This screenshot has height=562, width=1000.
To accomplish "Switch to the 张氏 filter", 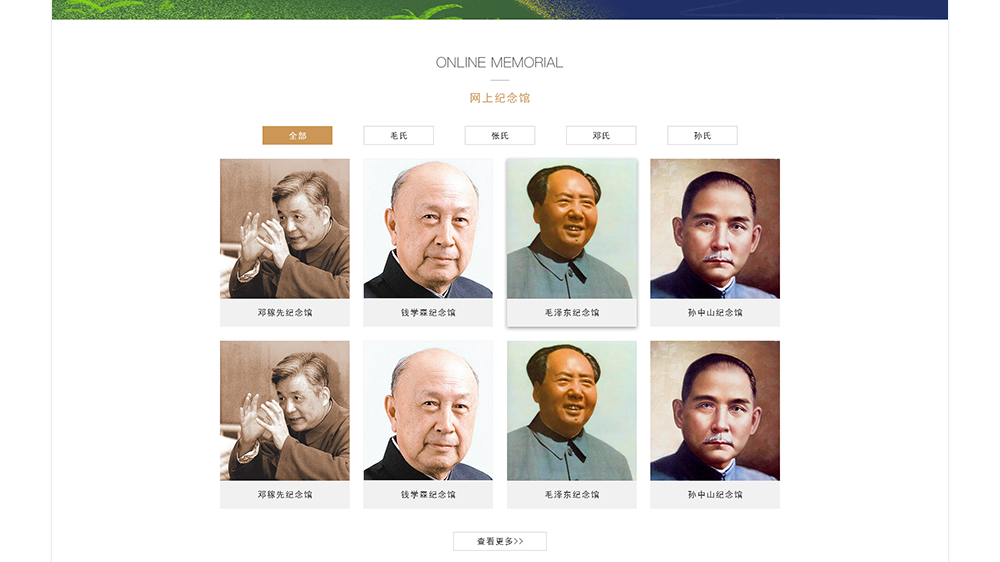I will pyautogui.click(x=500, y=135).
